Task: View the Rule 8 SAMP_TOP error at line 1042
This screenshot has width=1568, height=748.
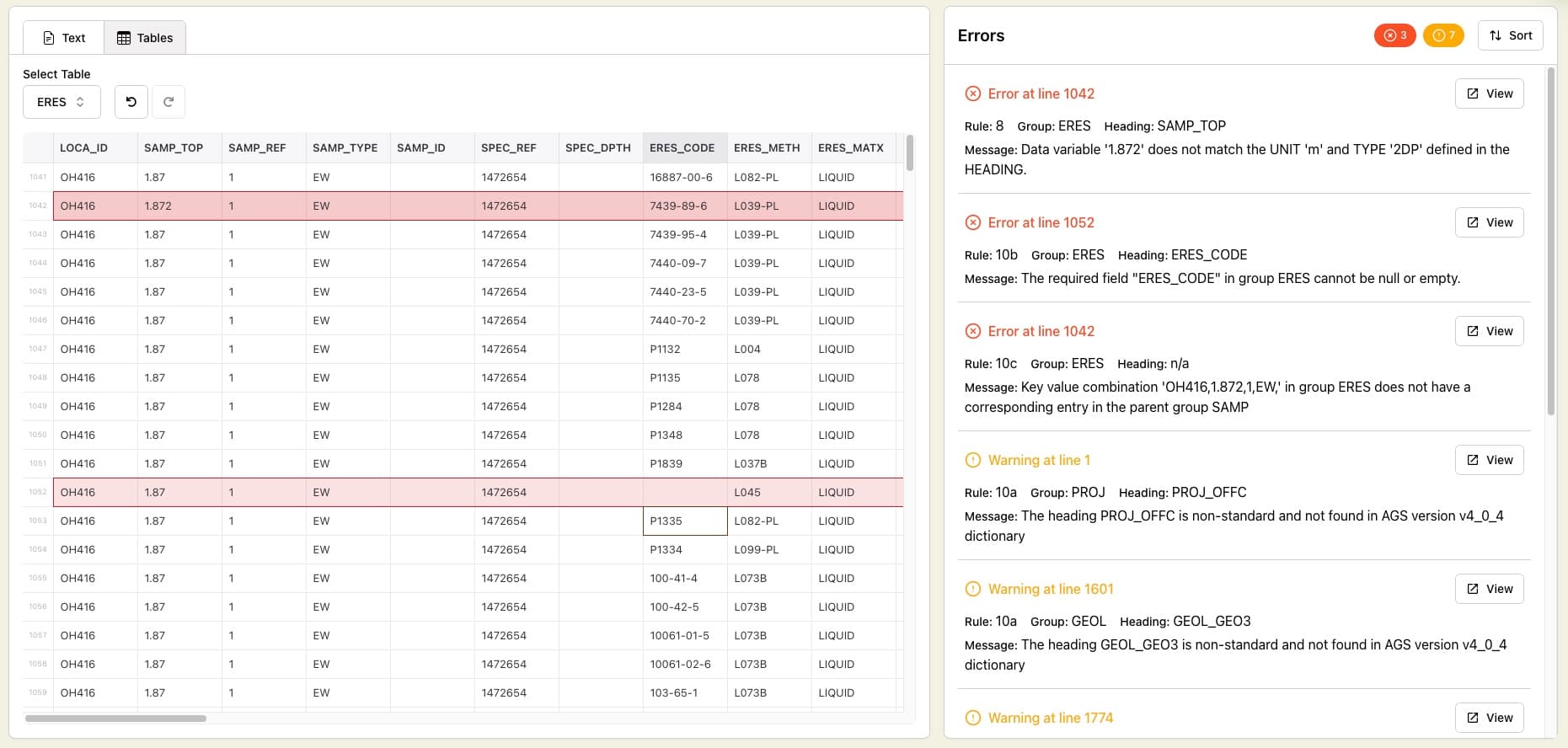Action: (1490, 93)
